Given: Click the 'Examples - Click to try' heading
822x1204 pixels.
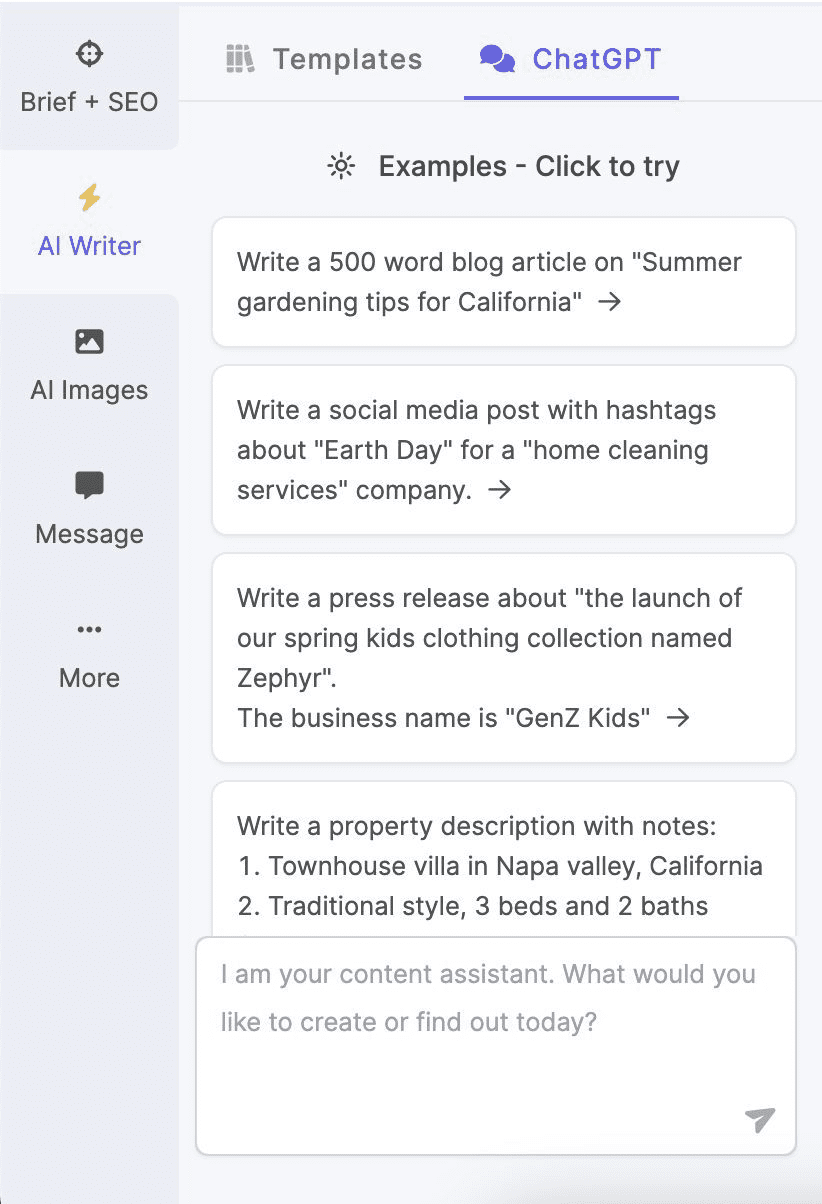Looking at the screenshot, I should click(529, 166).
